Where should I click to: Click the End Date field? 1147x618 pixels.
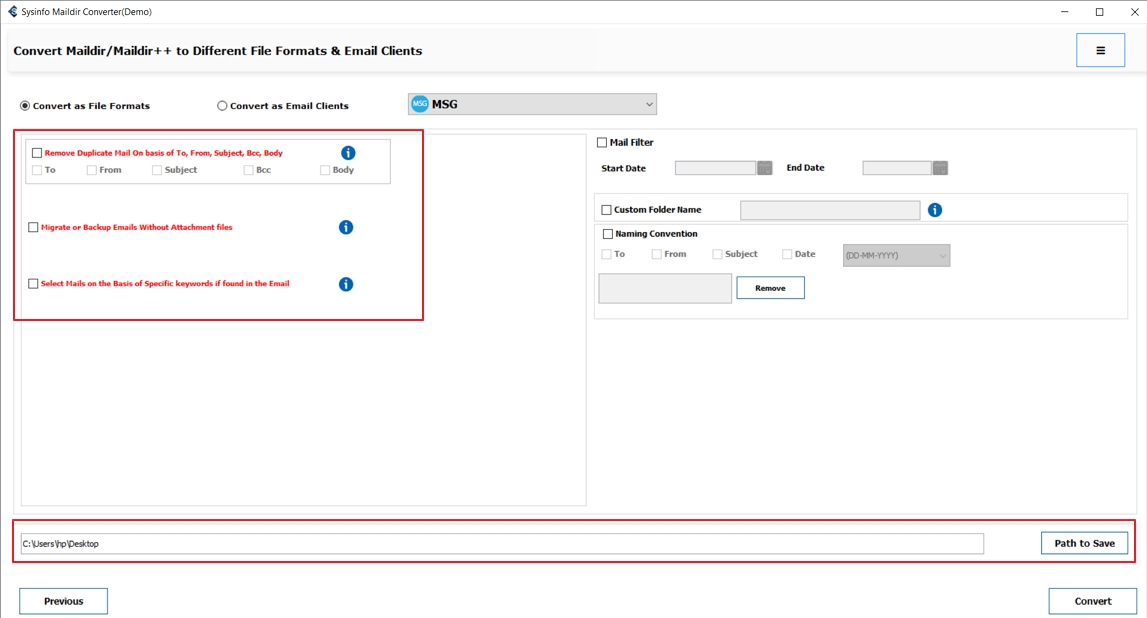tap(897, 168)
